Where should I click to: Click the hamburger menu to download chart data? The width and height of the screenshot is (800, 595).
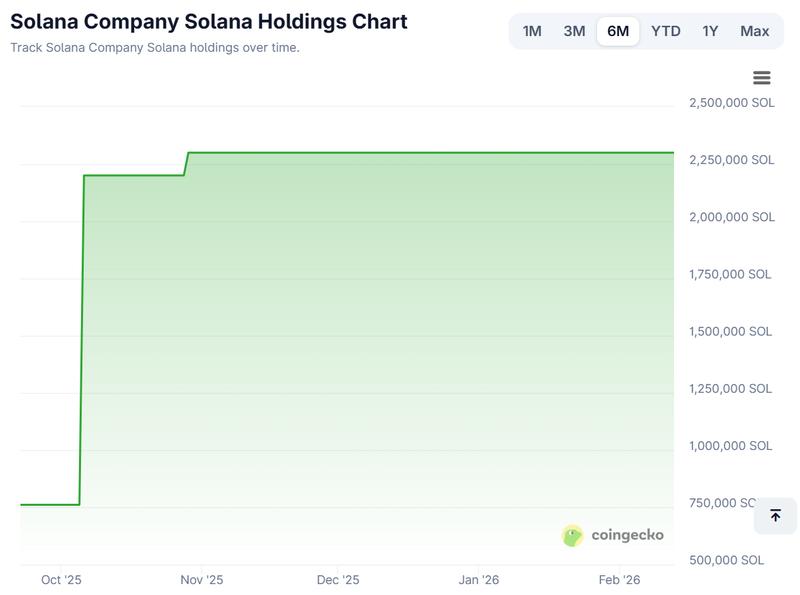pyautogui.click(x=763, y=77)
